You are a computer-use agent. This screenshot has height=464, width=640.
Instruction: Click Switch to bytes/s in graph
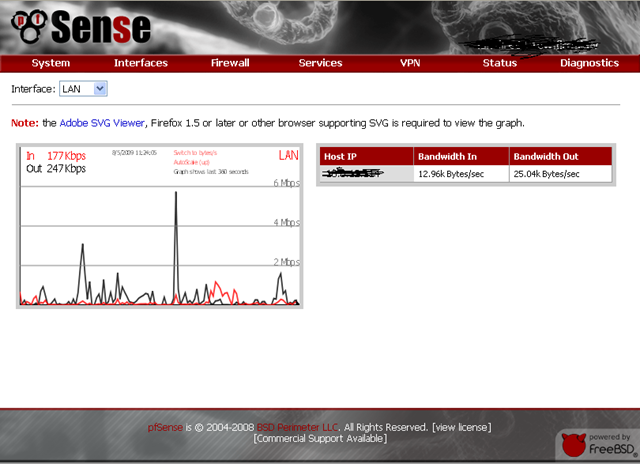tap(195, 153)
